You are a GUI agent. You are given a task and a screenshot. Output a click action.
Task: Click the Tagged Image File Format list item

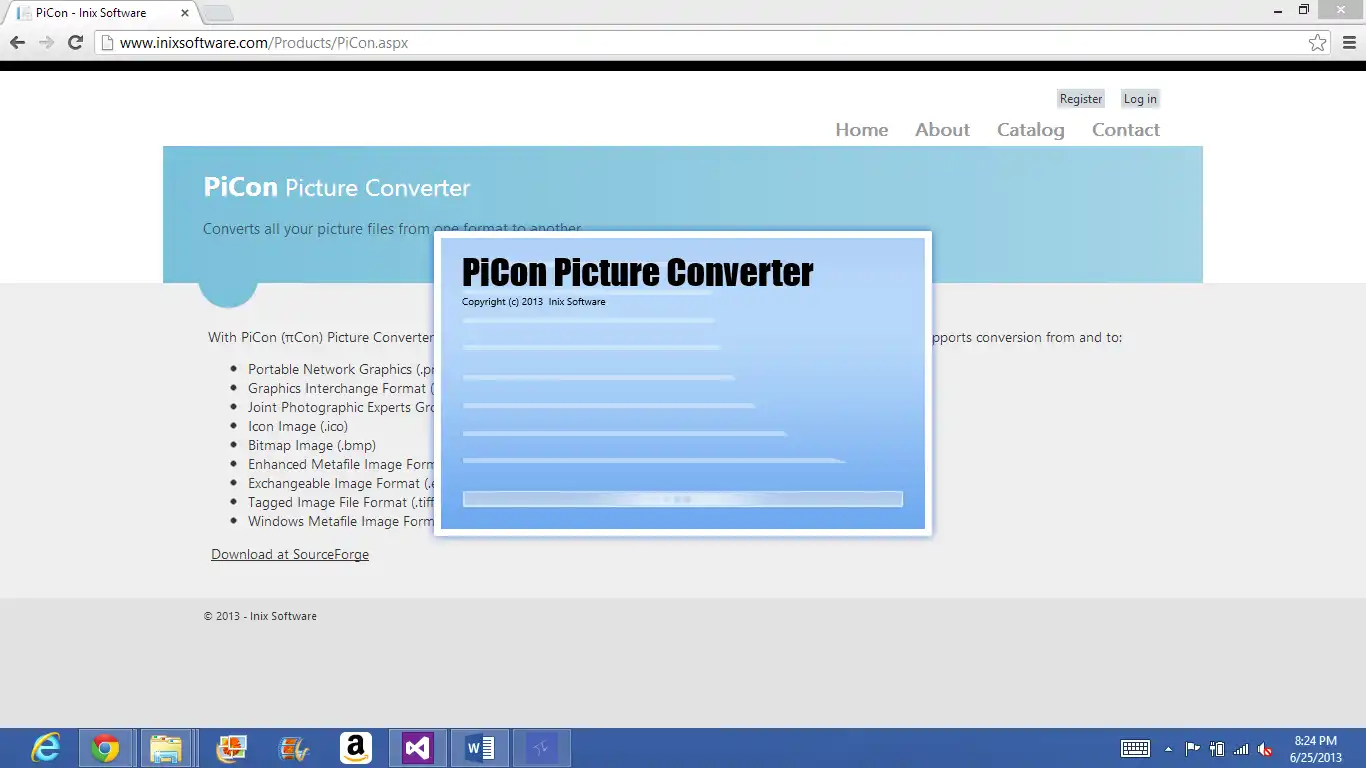(x=341, y=503)
